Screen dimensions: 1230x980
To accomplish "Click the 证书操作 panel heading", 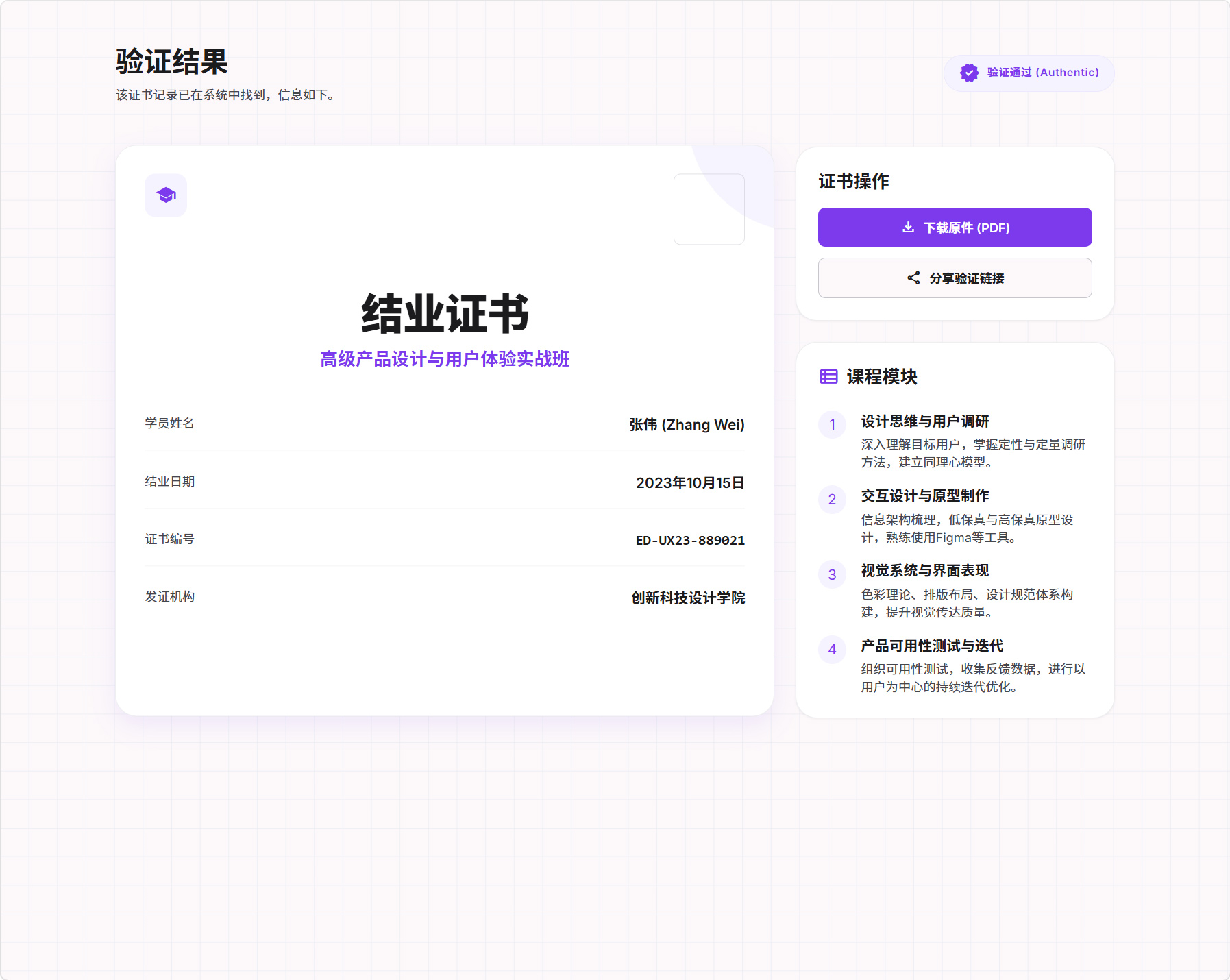I will (x=854, y=181).
